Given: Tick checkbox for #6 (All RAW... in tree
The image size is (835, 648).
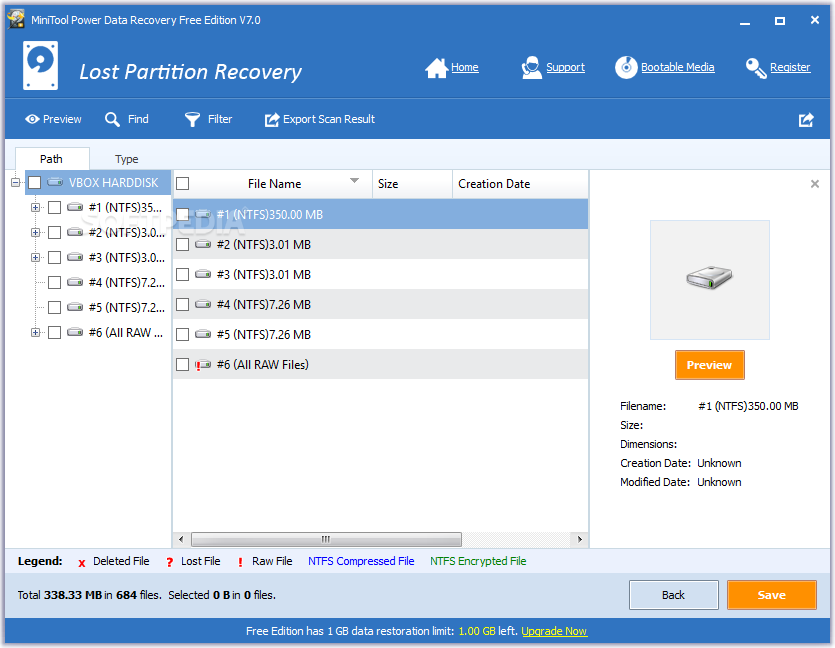Looking at the screenshot, I should tap(54, 332).
